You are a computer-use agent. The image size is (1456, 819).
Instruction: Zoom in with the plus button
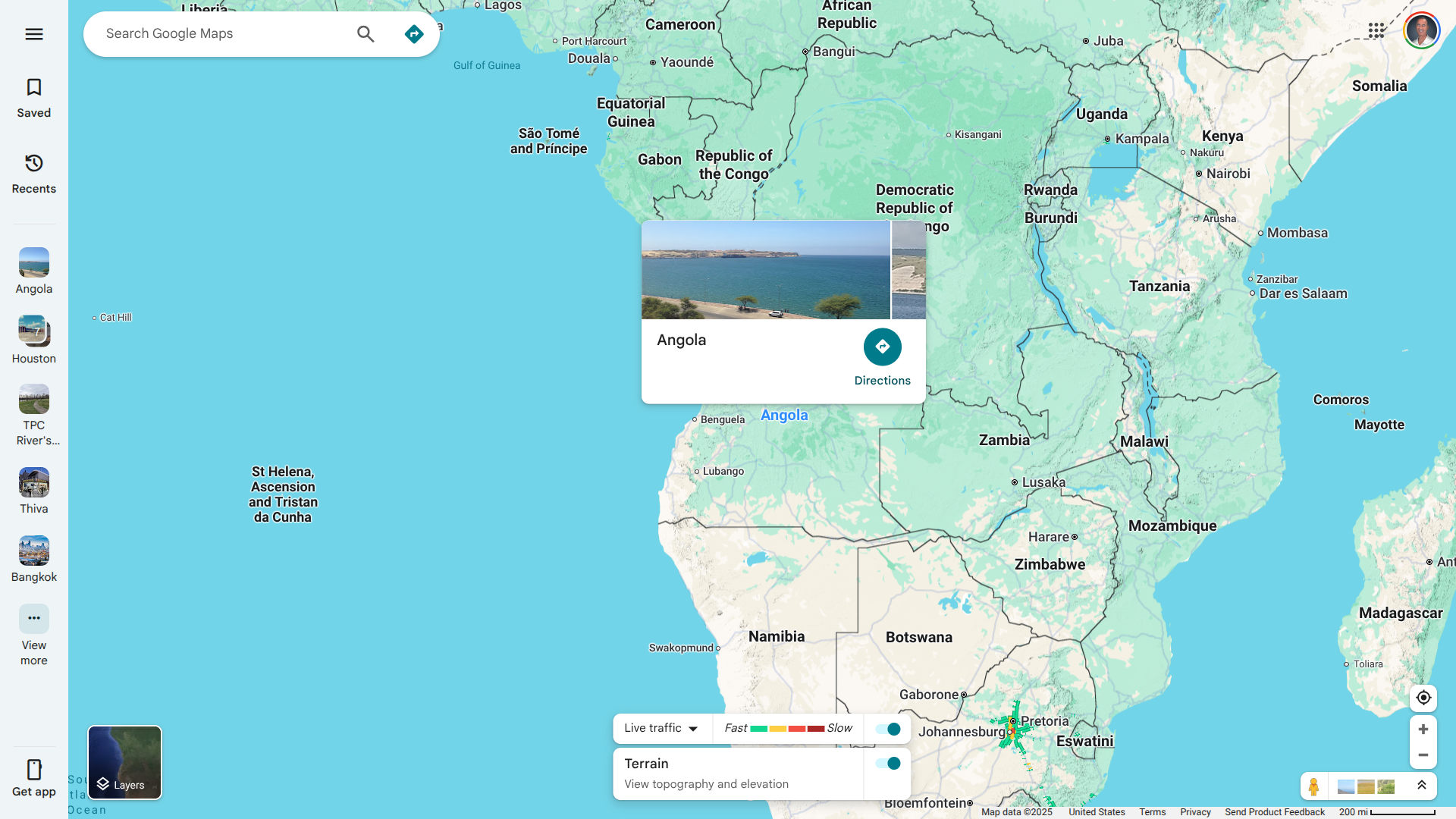[1423, 730]
